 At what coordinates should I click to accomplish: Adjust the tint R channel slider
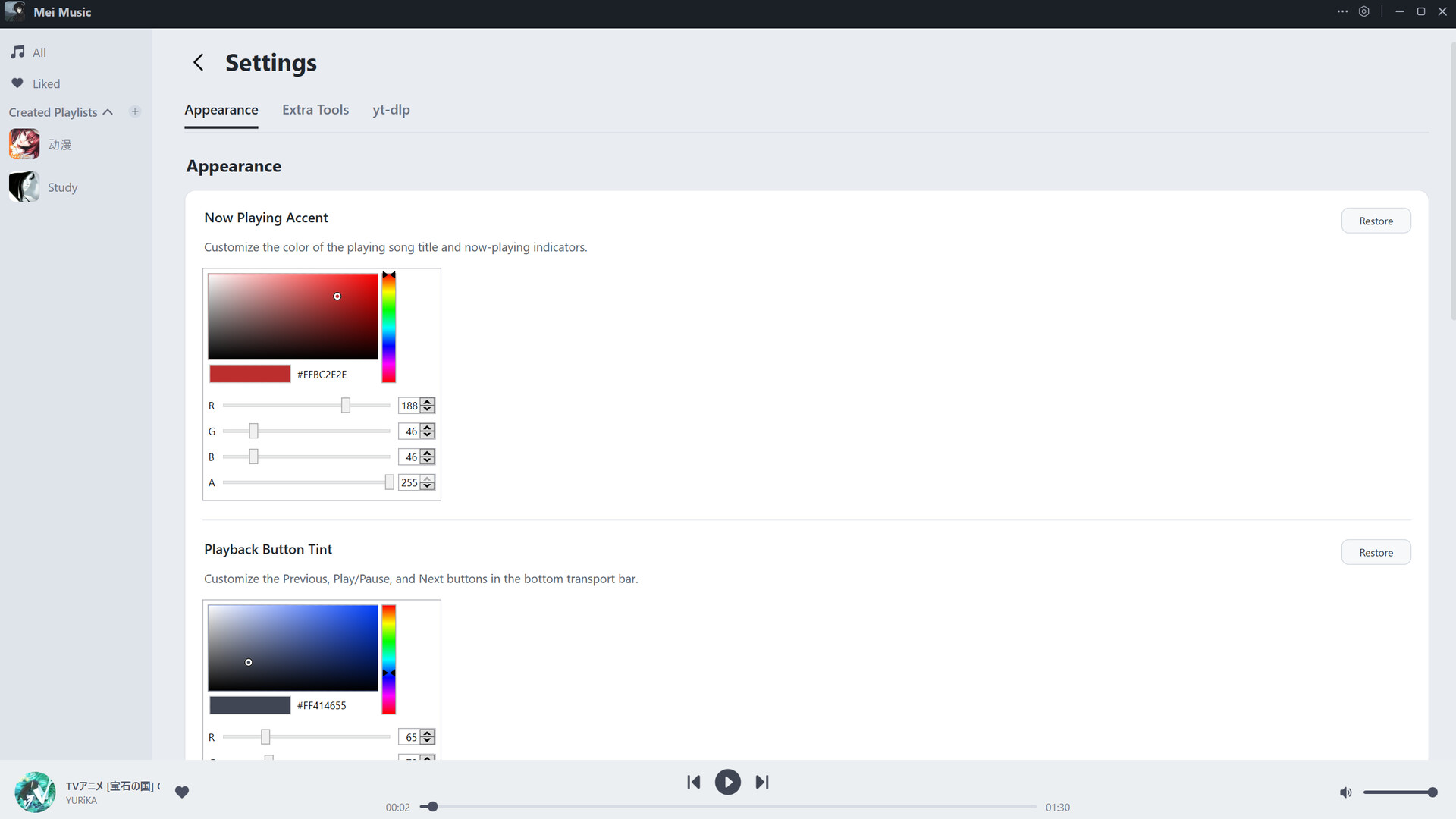coord(306,736)
